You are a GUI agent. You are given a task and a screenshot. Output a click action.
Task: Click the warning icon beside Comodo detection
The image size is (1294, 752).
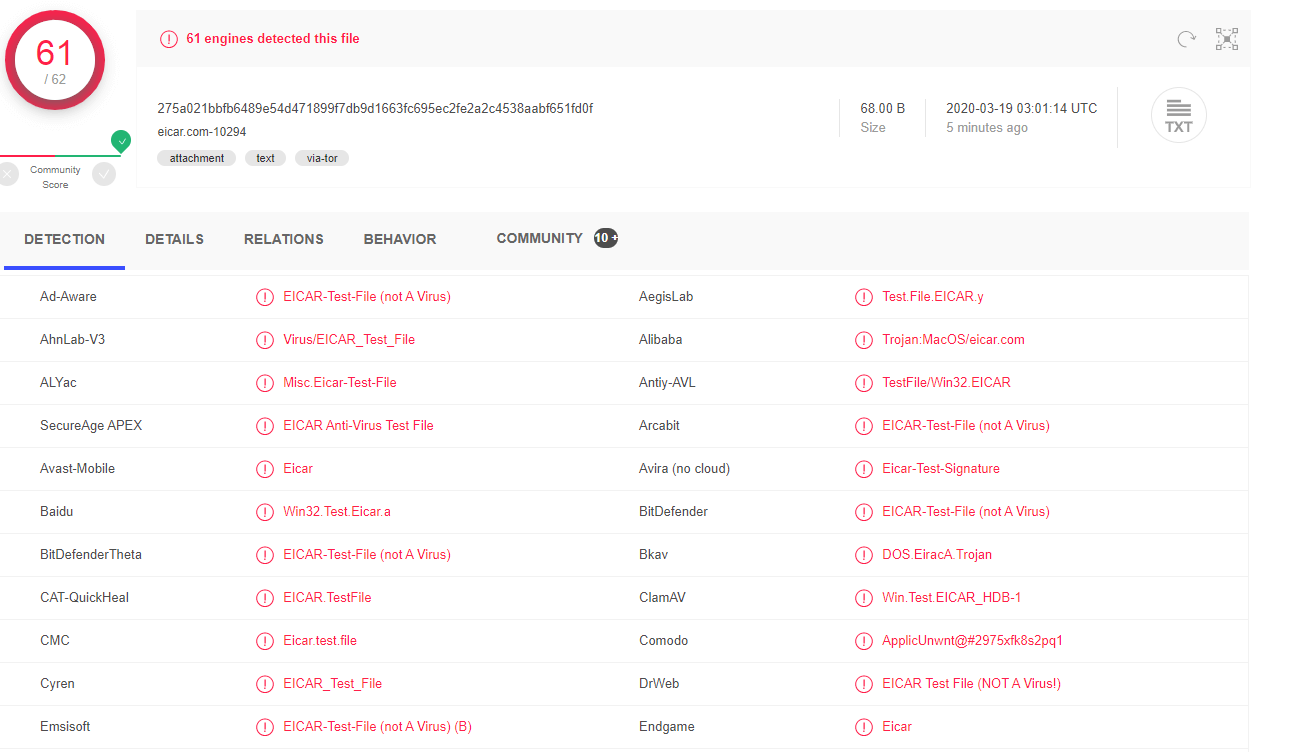(864, 641)
